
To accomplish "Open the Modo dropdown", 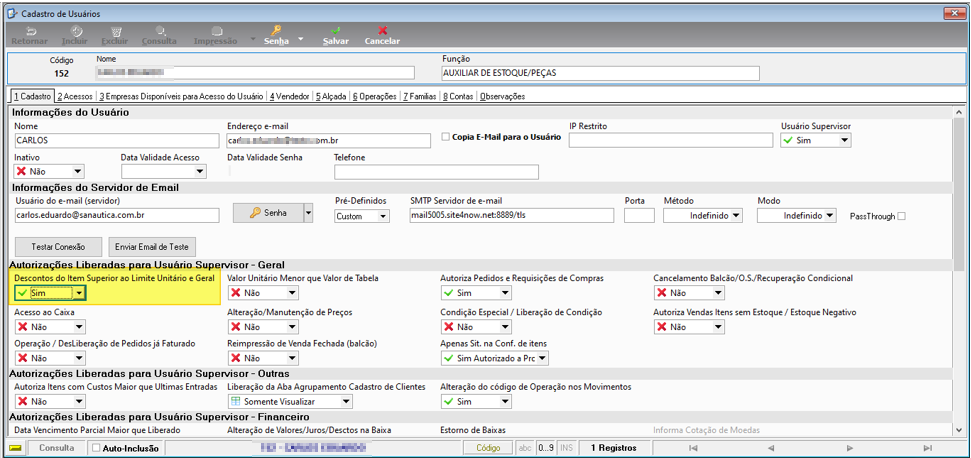I will click(x=830, y=216).
